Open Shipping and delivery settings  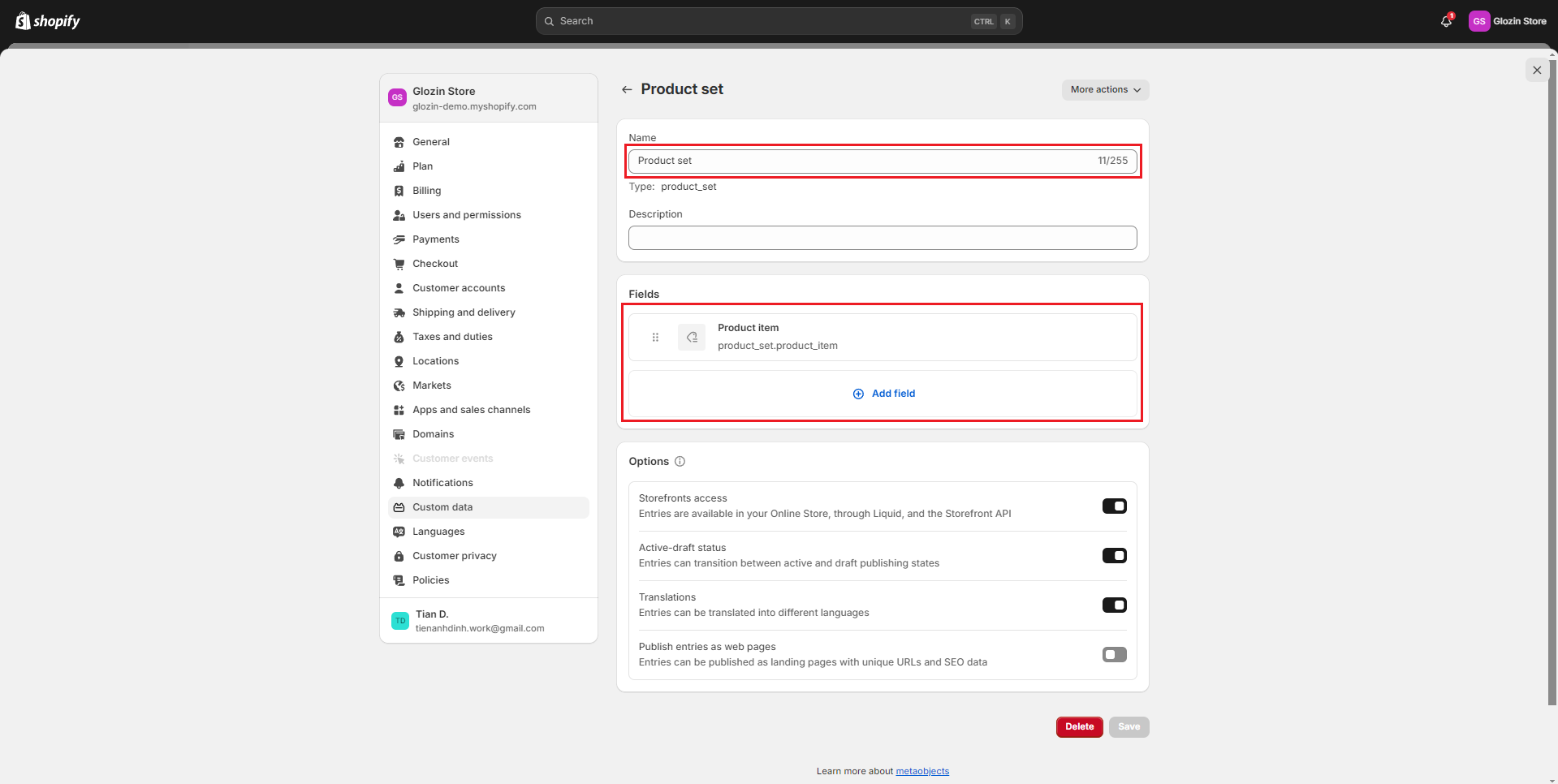463,312
